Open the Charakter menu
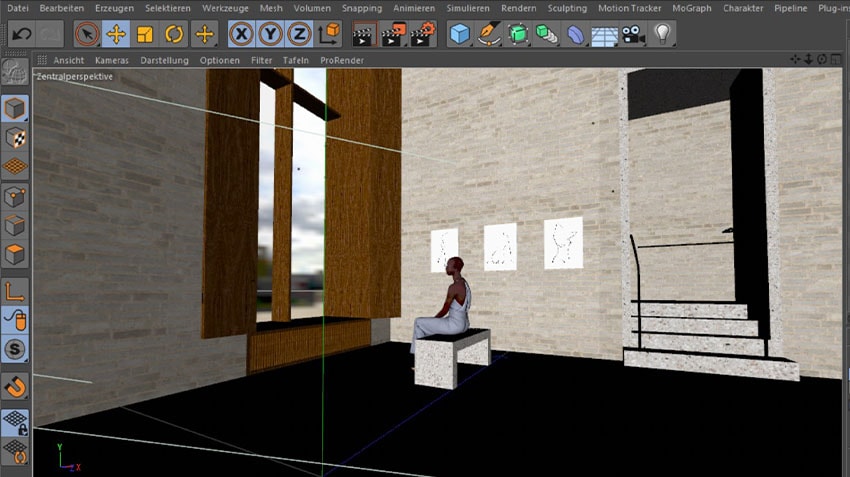 click(743, 8)
